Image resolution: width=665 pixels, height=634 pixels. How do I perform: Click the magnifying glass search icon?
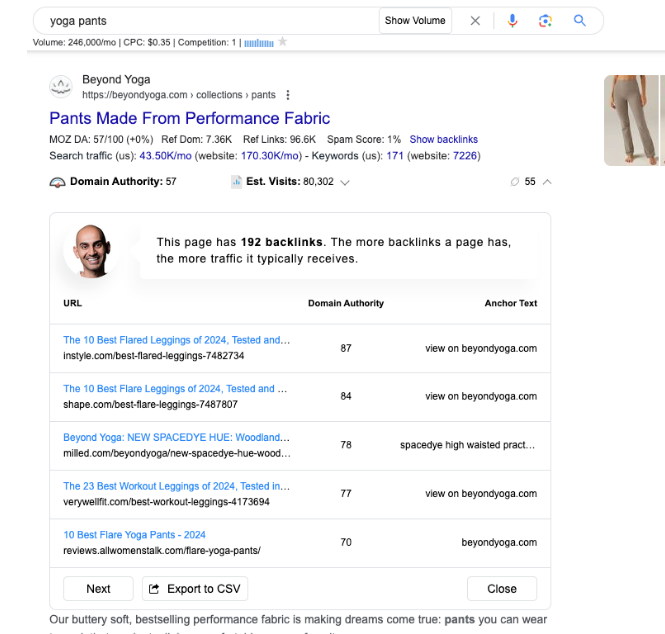click(x=580, y=21)
